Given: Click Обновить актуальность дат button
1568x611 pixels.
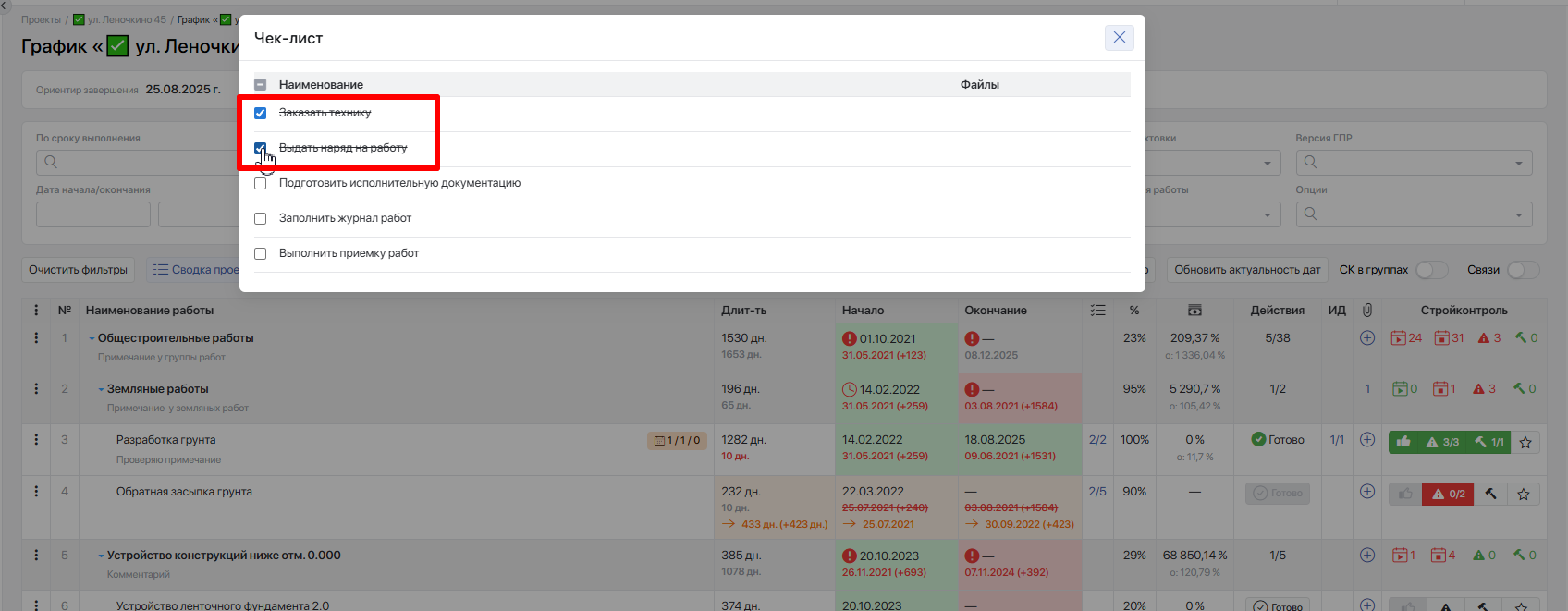Looking at the screenshot, I should tap(1247, 270).
